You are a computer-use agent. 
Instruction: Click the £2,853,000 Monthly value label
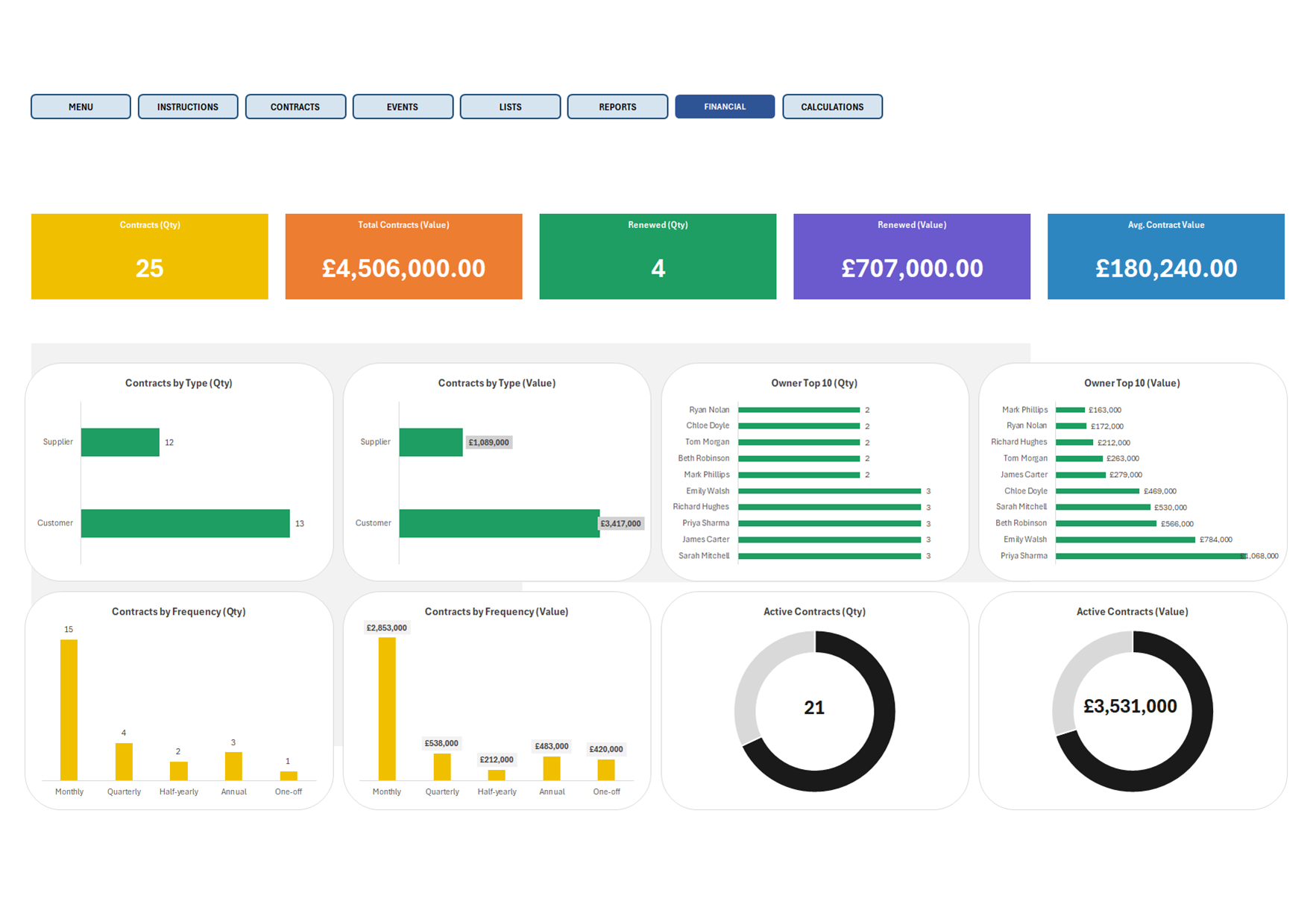[x=387, y=628]
